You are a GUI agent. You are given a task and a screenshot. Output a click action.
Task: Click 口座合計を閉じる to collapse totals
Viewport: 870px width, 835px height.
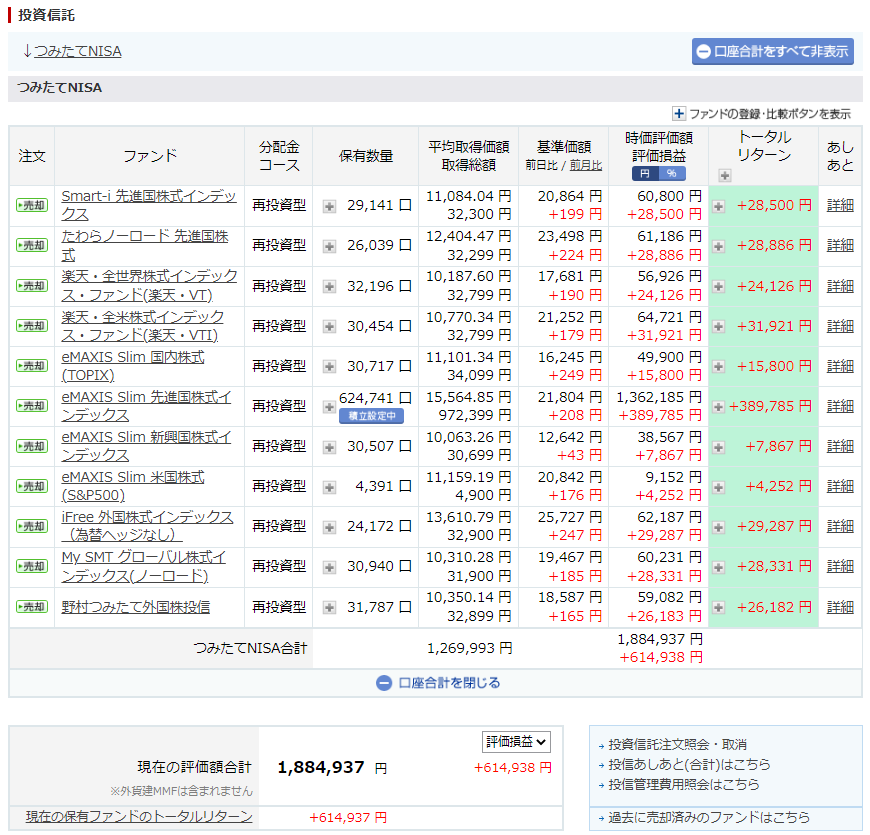coord(438,683)
